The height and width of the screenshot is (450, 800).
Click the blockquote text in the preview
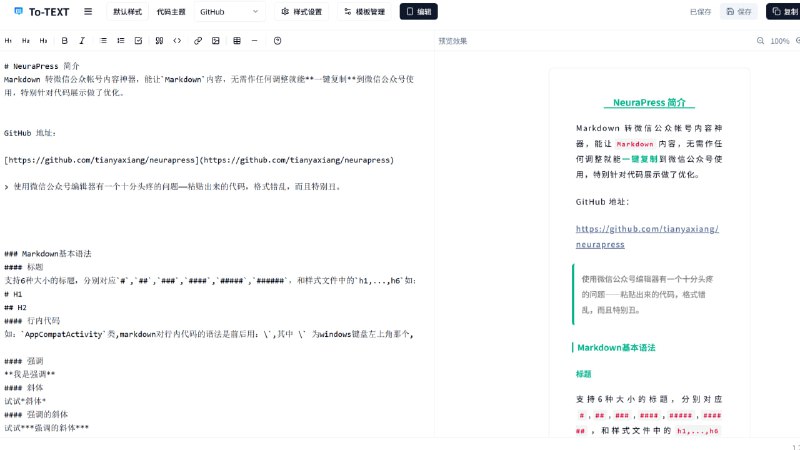point(647,294)
